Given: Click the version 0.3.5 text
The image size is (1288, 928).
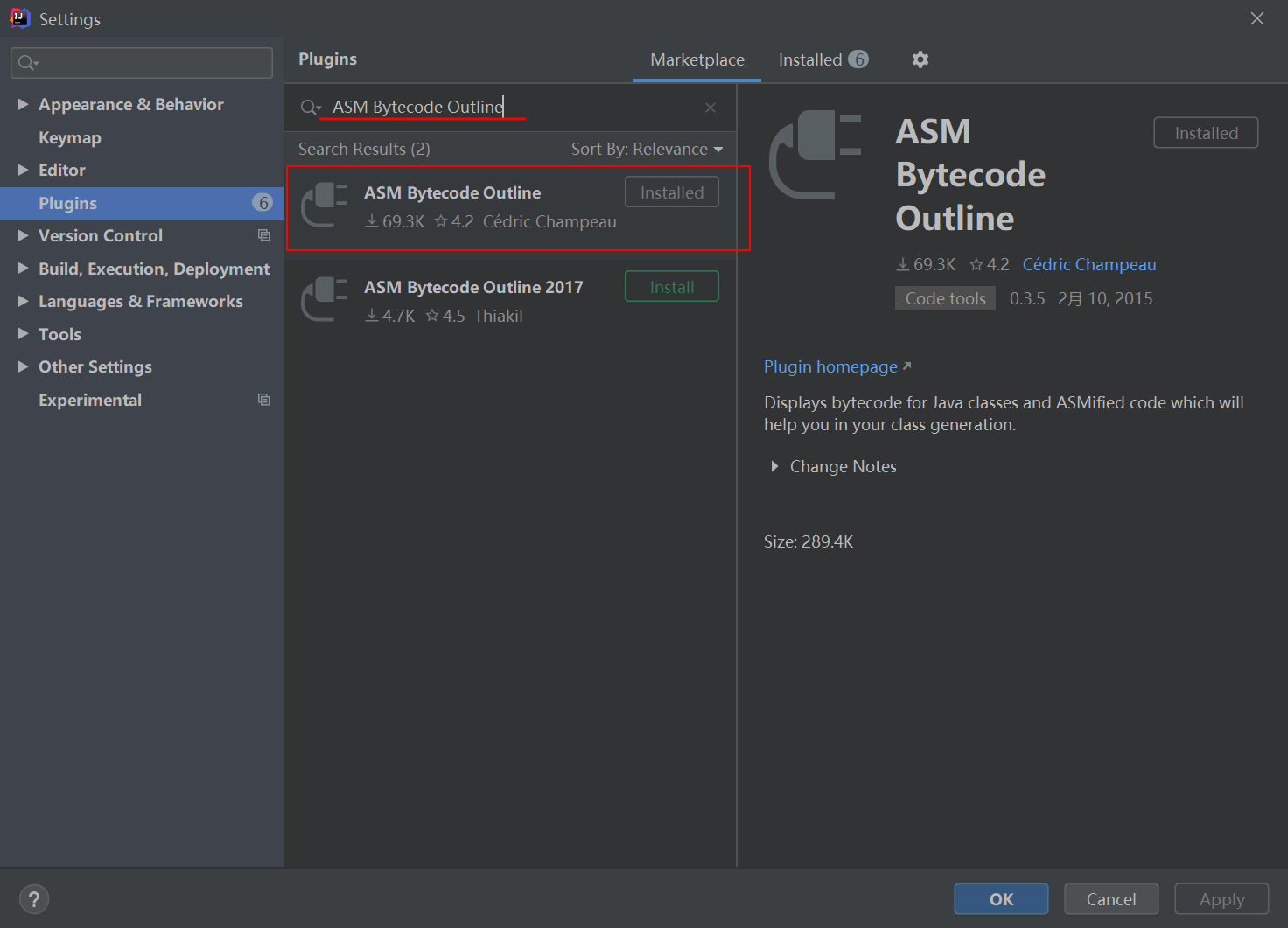Looking at the screenshot, I should coord(1027,298).
